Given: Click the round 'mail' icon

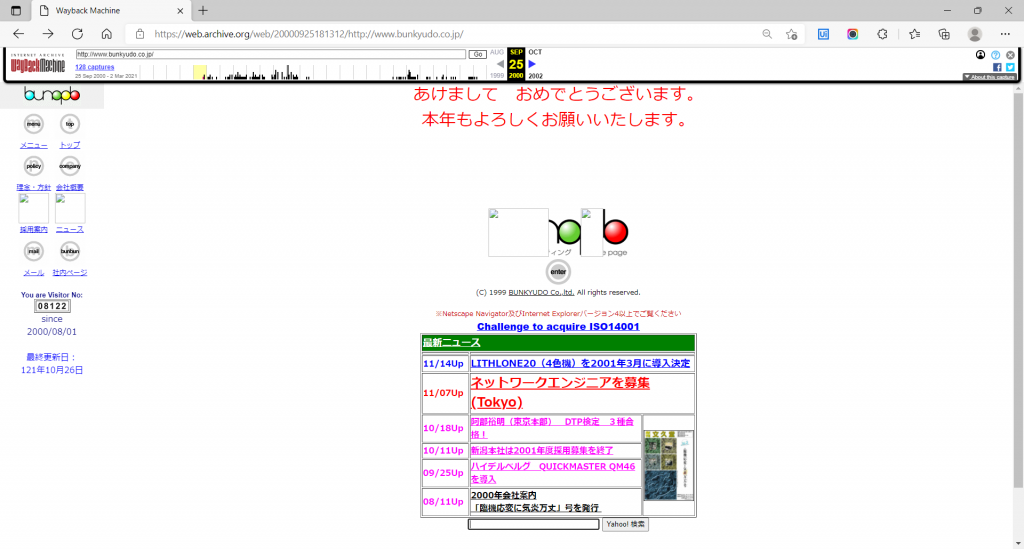Looking at the screenshot, I should pos(34,251).
